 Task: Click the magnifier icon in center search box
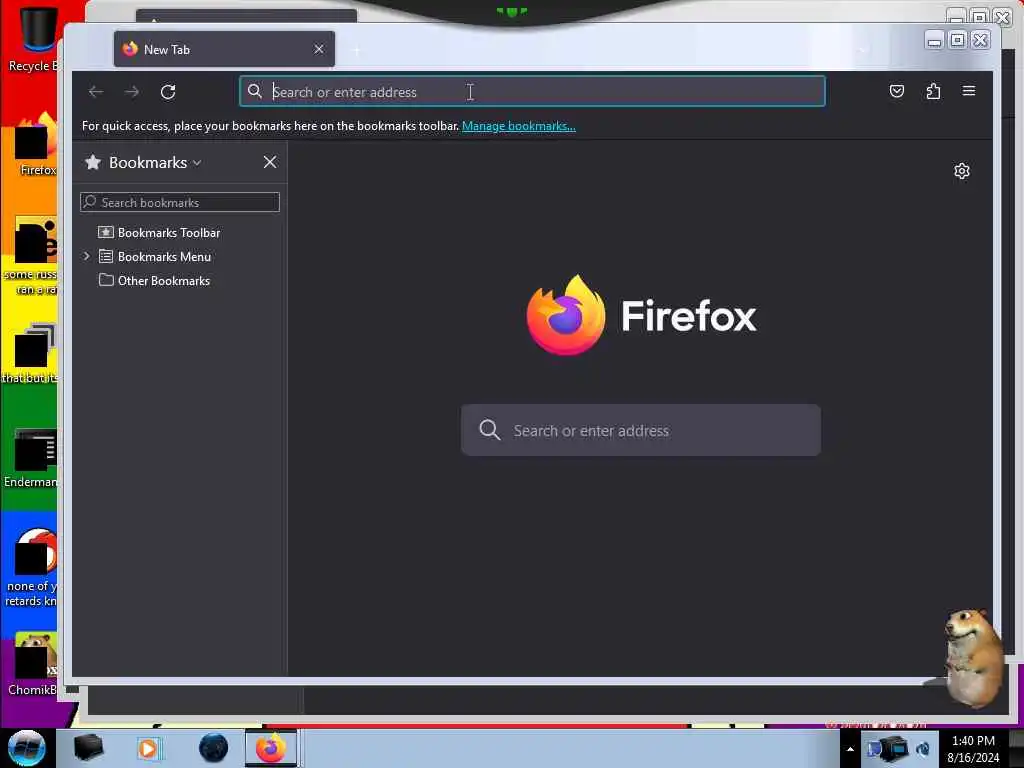(490, 430)
